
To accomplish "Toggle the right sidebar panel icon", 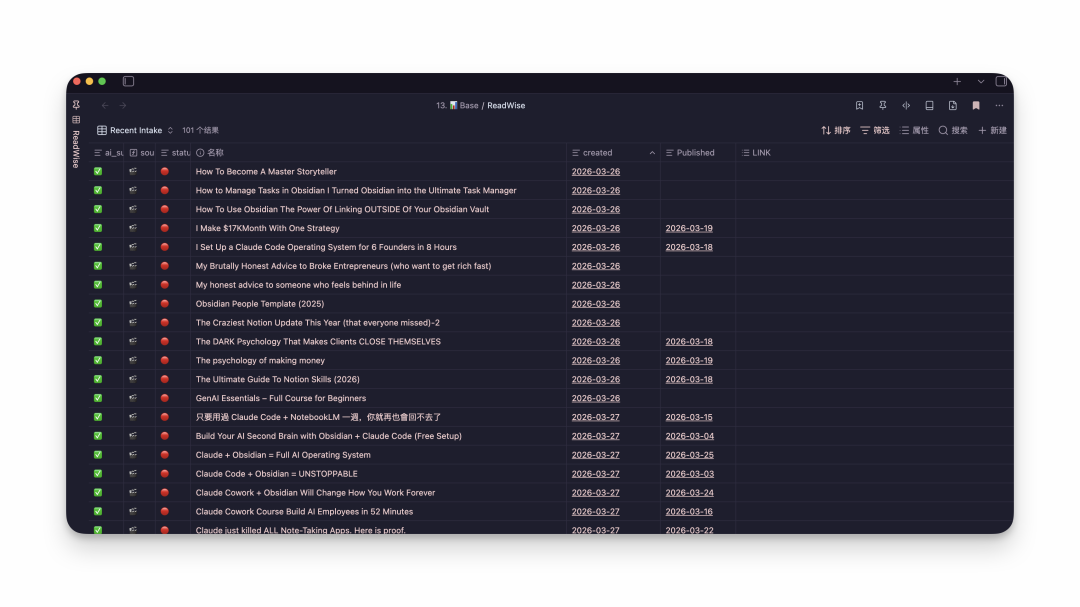I will 1001,81.
